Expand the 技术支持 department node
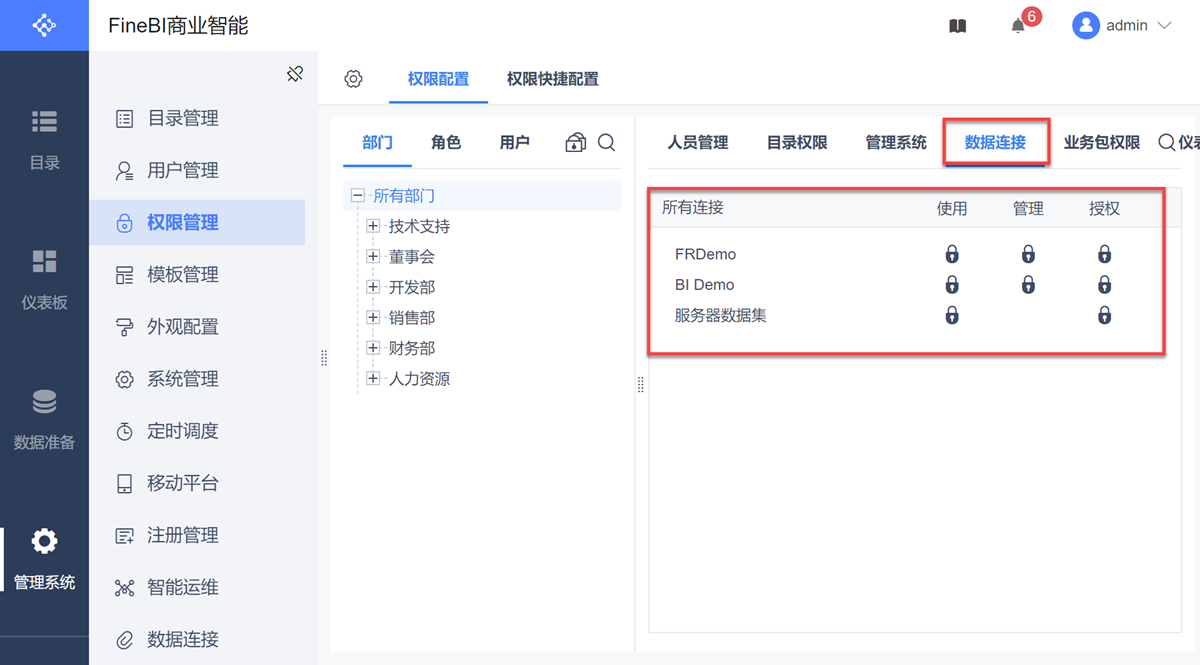This screenshot has width=1200, height=665. click(x=373, y=227)
